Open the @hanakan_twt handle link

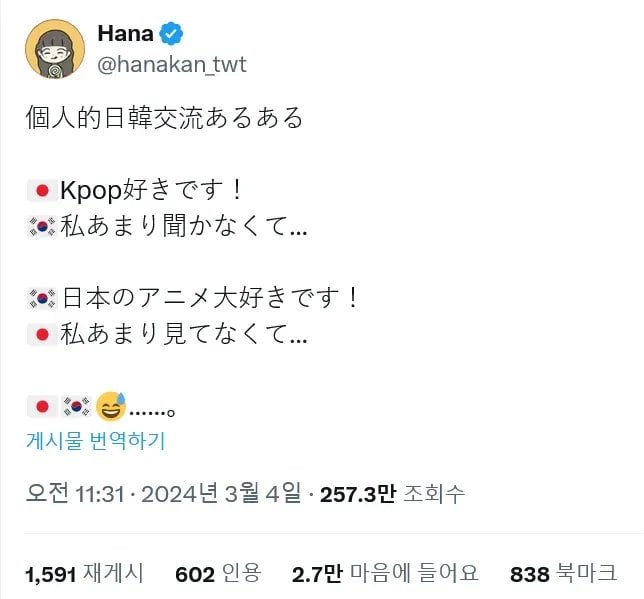point(171,65)
